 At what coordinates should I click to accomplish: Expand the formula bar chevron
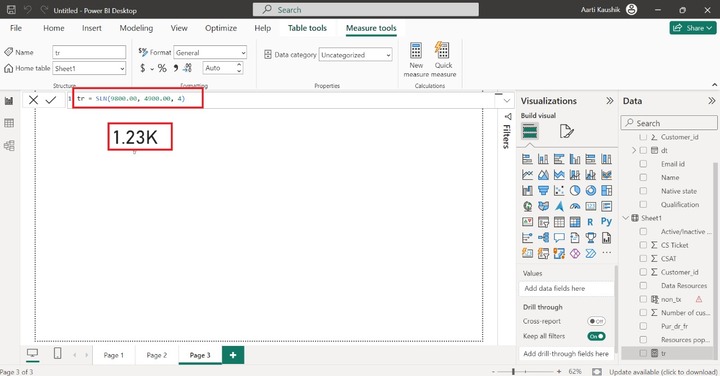[506, 101]
